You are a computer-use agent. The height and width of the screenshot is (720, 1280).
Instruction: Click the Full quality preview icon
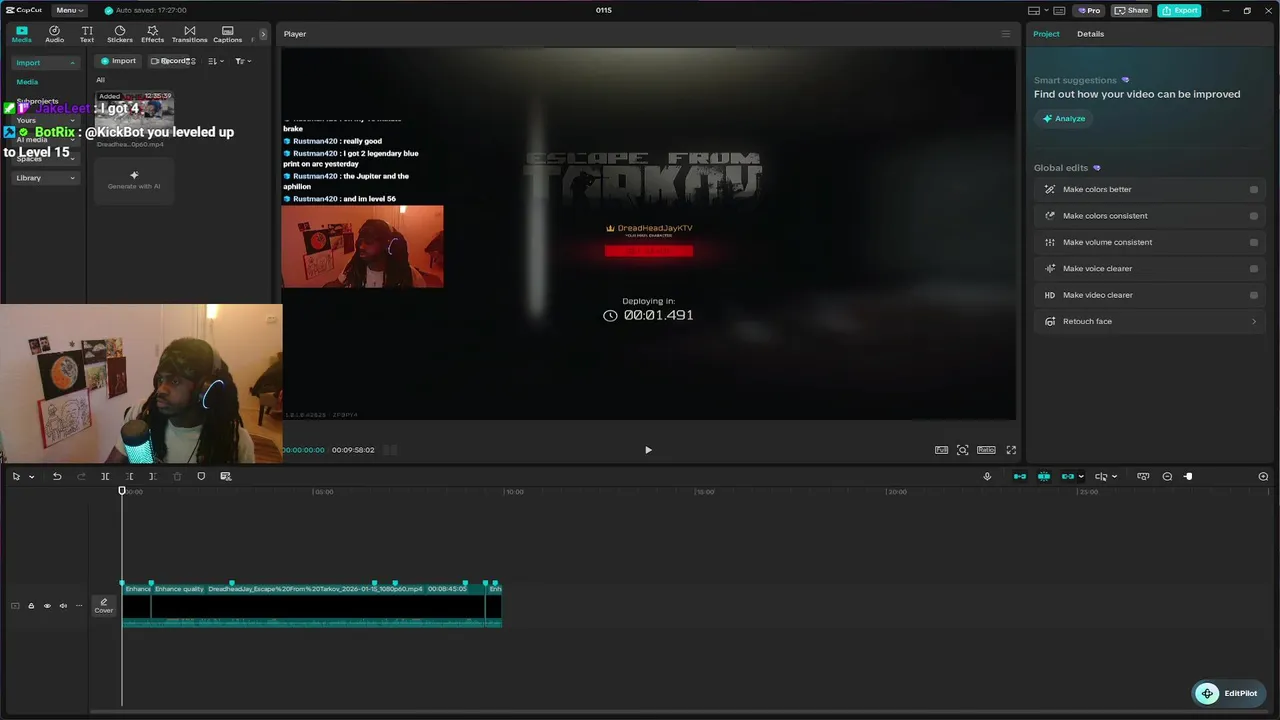[941, 450]
